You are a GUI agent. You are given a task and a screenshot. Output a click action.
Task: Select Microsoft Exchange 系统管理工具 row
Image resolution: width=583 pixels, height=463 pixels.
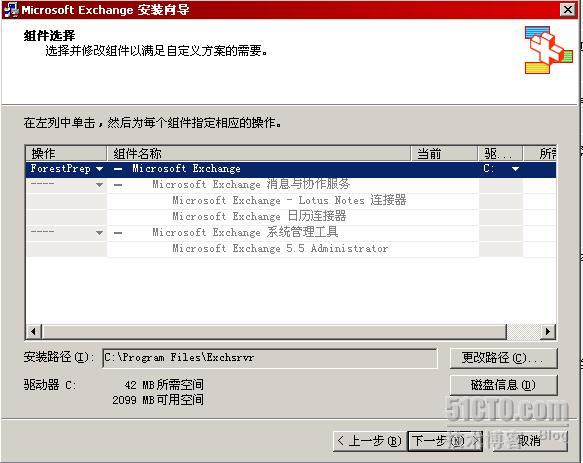click(291, 233)
